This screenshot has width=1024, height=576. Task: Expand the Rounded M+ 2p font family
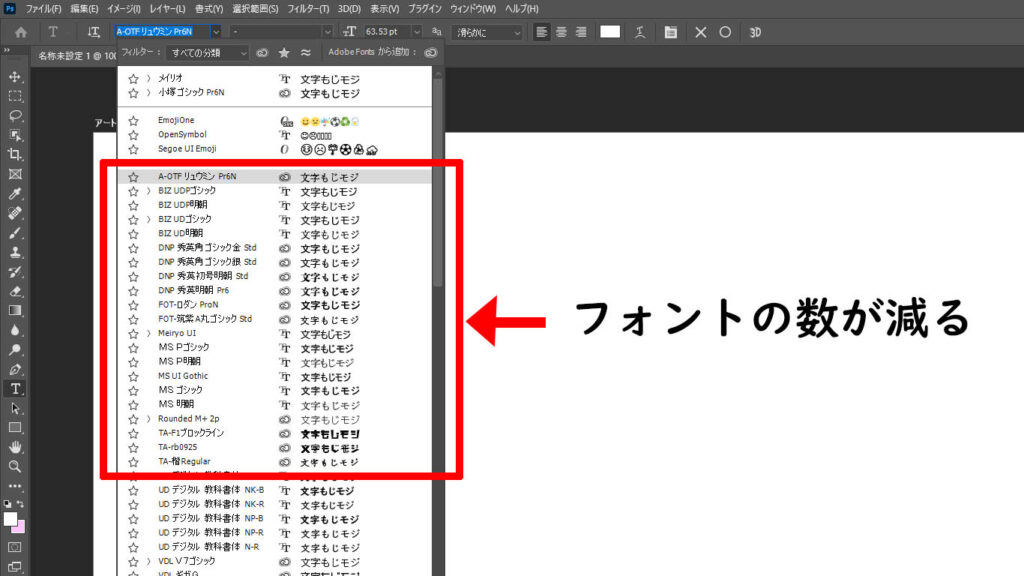pos(148,419)
